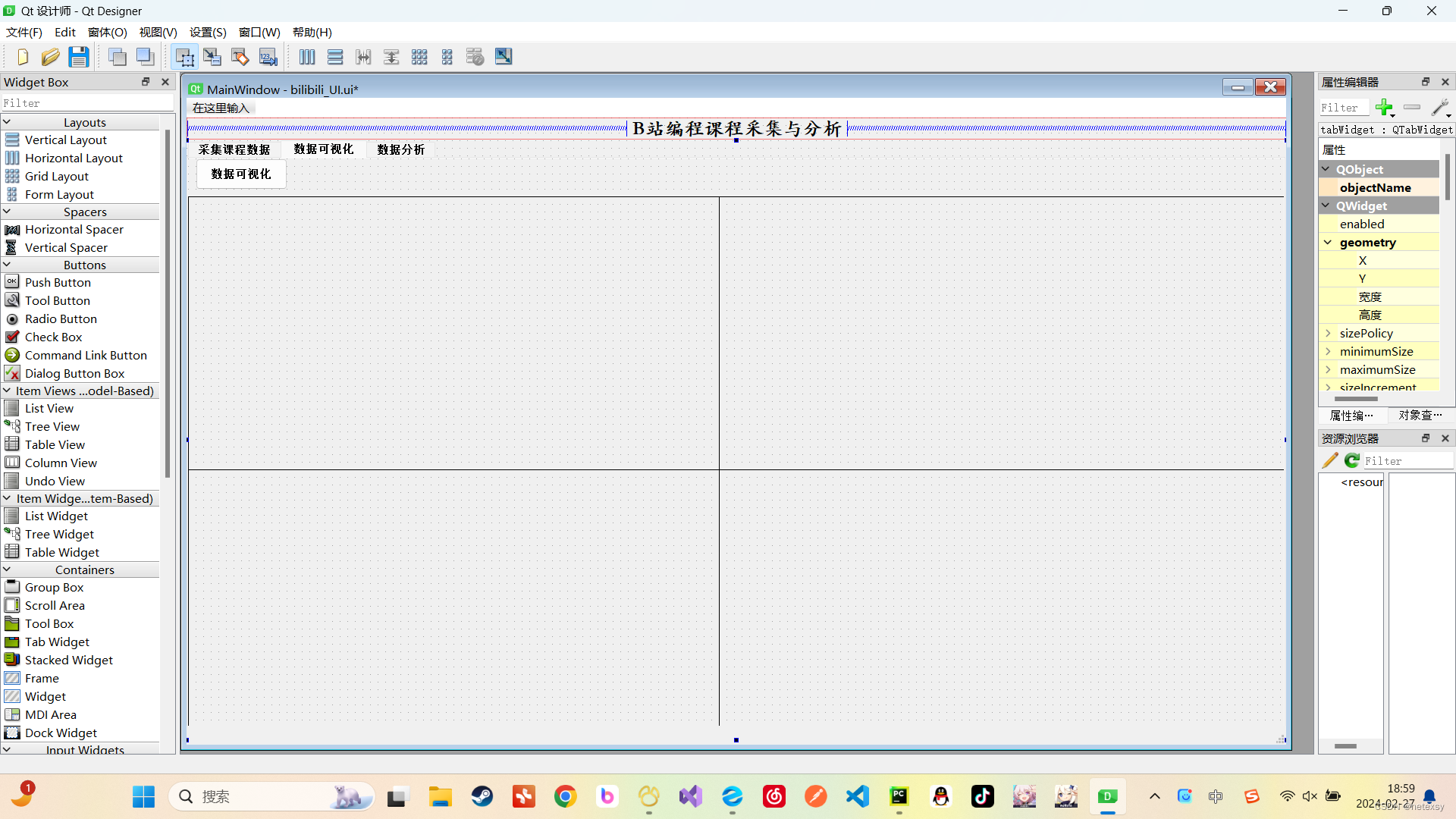Collapse the Layouts category

tap(7, 122)
